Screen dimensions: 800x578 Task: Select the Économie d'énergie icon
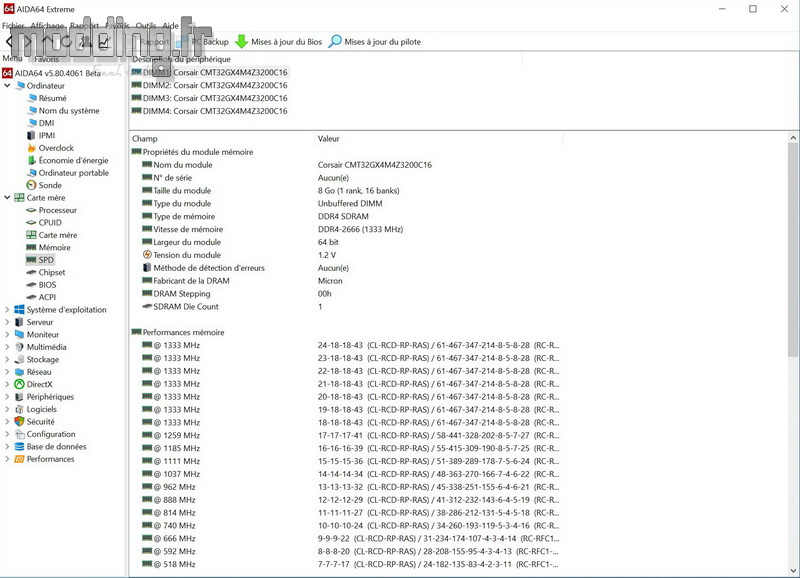click(32, 160)
